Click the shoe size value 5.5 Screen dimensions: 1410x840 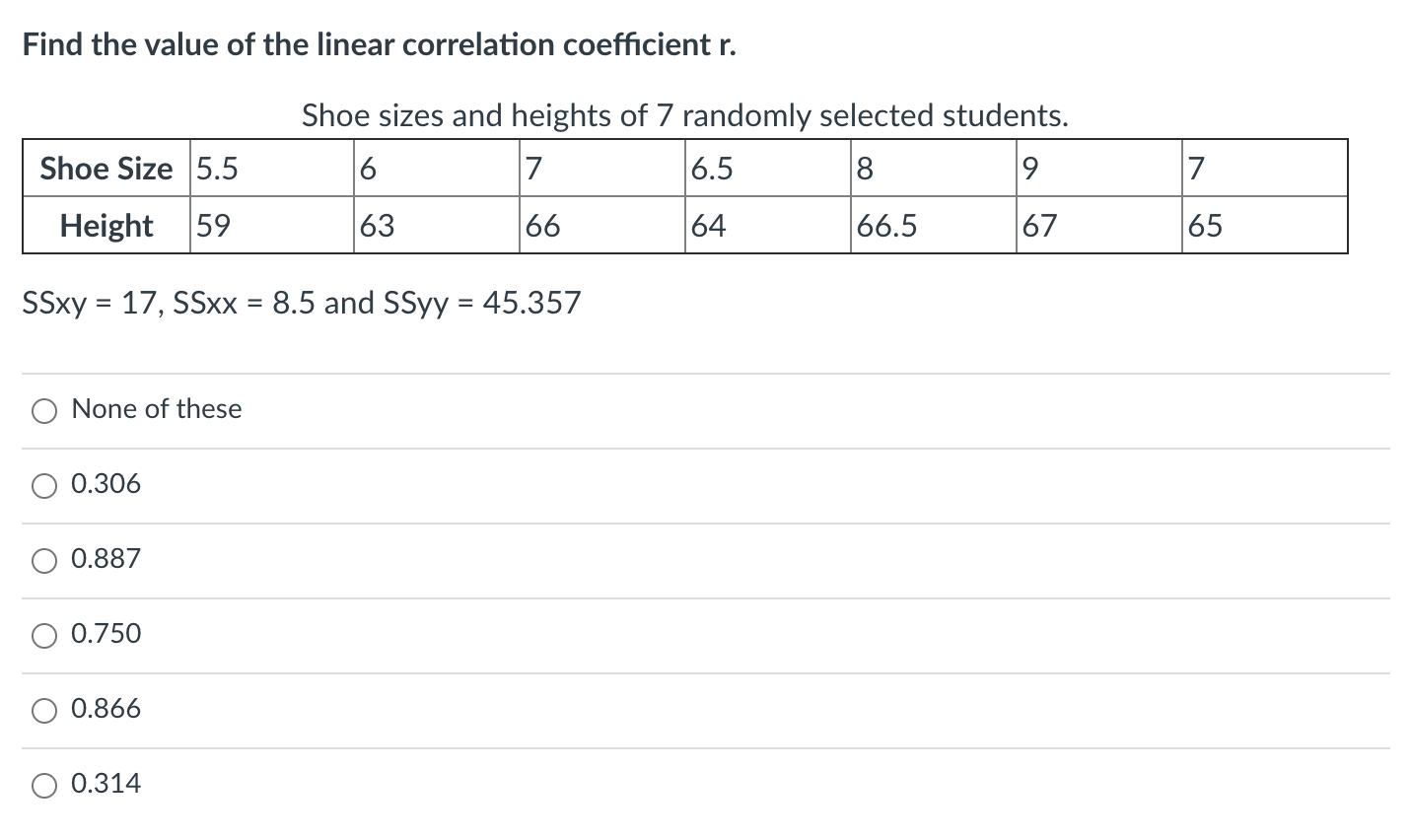coord(214,169)
